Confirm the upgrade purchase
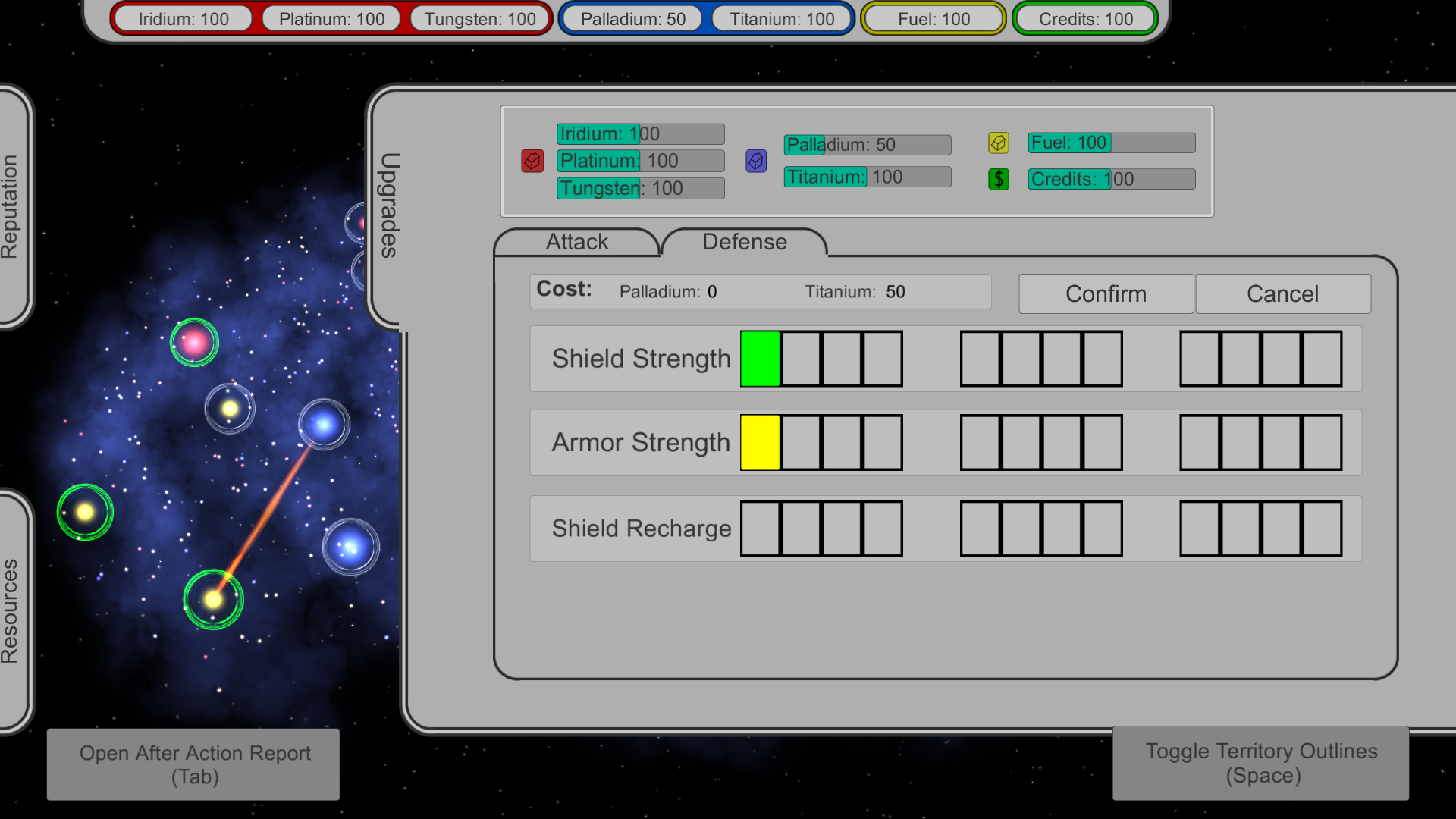This screenshot has width=1456, height=819. [x=1106, y=293]
